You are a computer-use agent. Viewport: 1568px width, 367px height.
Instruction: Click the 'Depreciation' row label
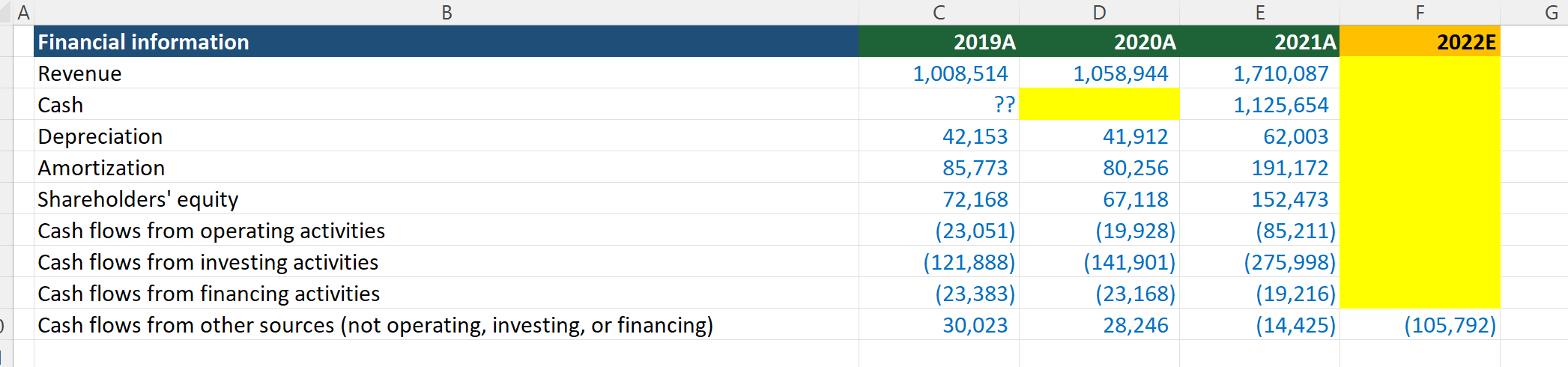[x=100, y=136]
